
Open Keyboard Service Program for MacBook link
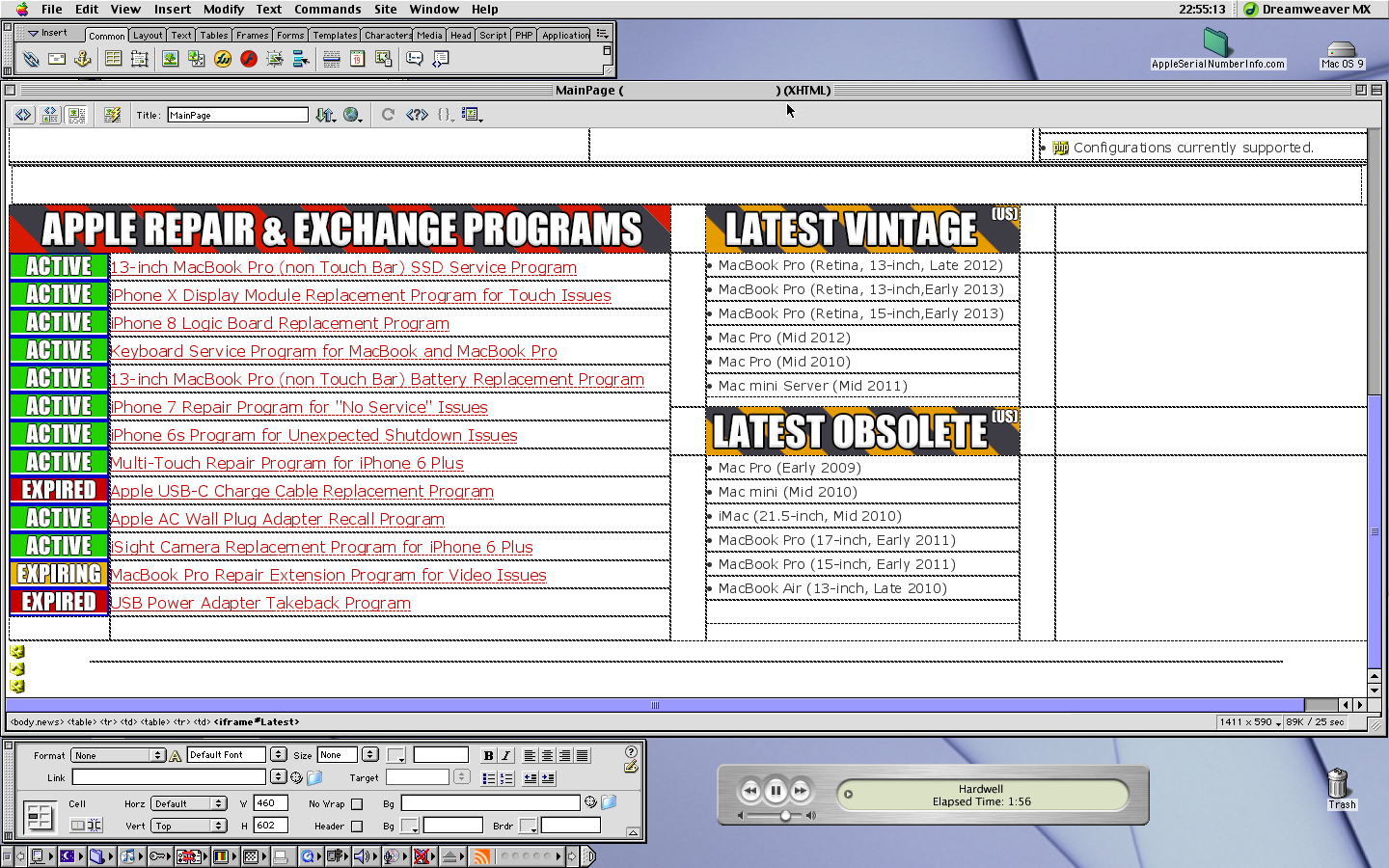pyautogui.click(x=334, y=351)
